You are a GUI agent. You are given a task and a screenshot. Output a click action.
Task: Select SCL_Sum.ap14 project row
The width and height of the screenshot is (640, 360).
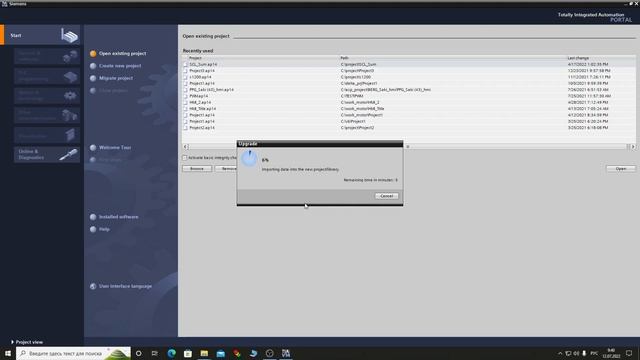[x=409, y=64]
